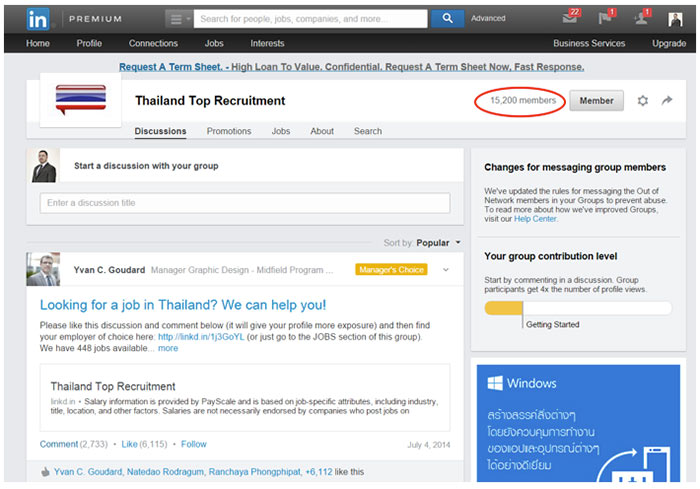
Task: Click the LinkedIn logo icon
Action: click(38, 19)
